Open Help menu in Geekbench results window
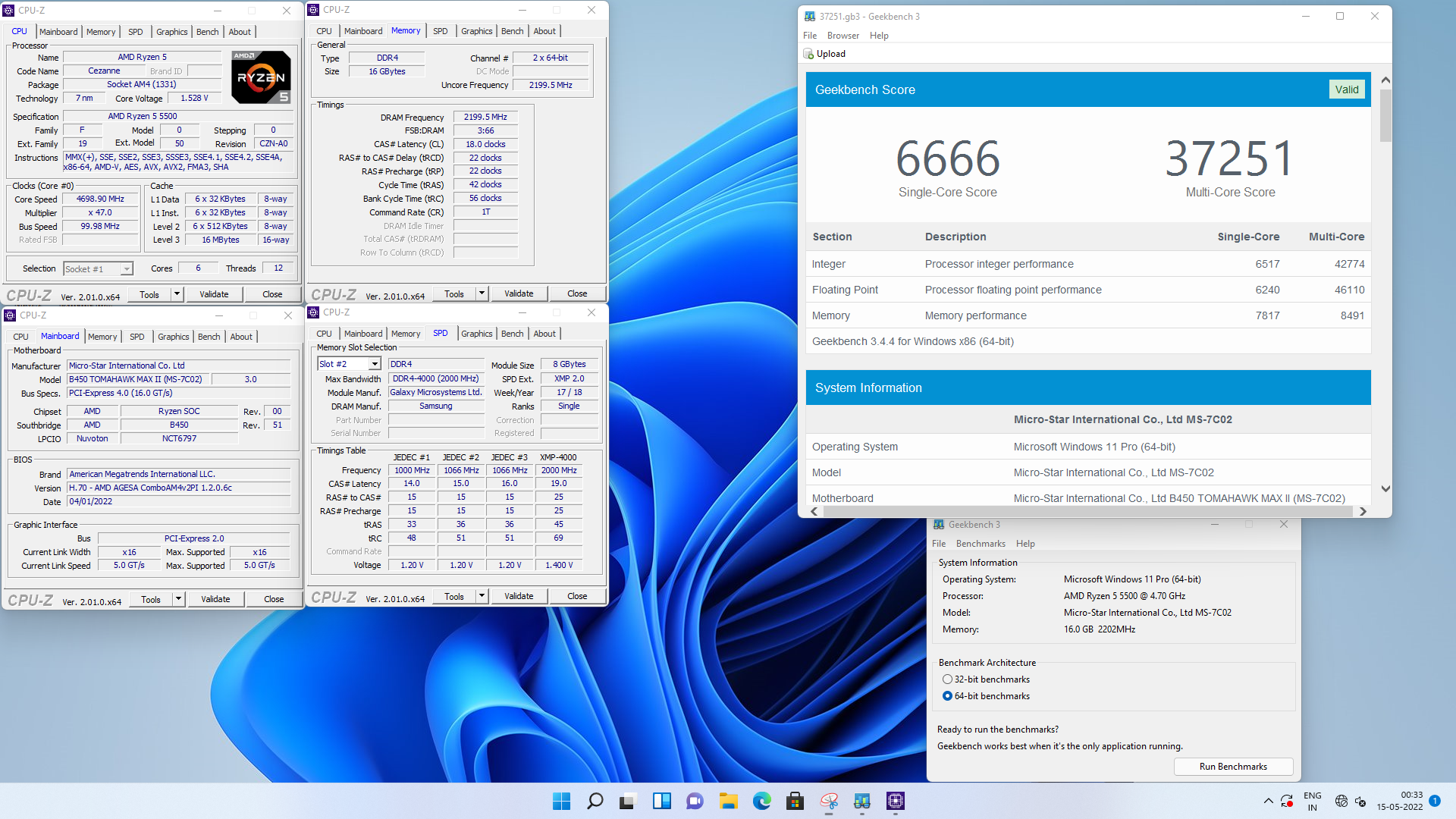The image size is (1456, 819). 879,36
